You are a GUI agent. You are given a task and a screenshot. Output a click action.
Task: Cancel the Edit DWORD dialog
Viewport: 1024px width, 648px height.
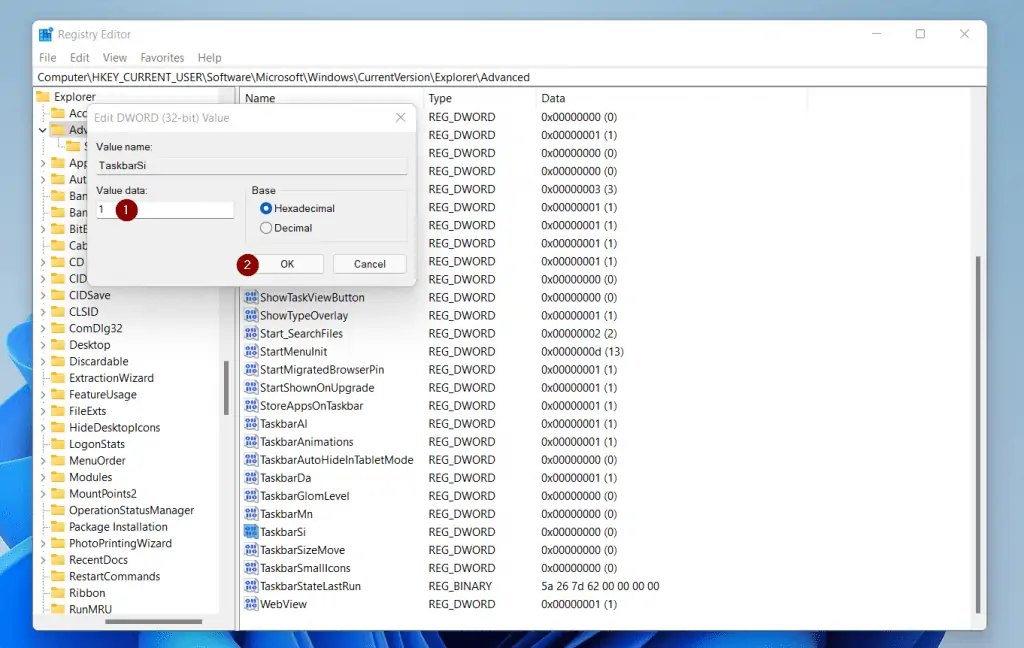pos(369,263)
